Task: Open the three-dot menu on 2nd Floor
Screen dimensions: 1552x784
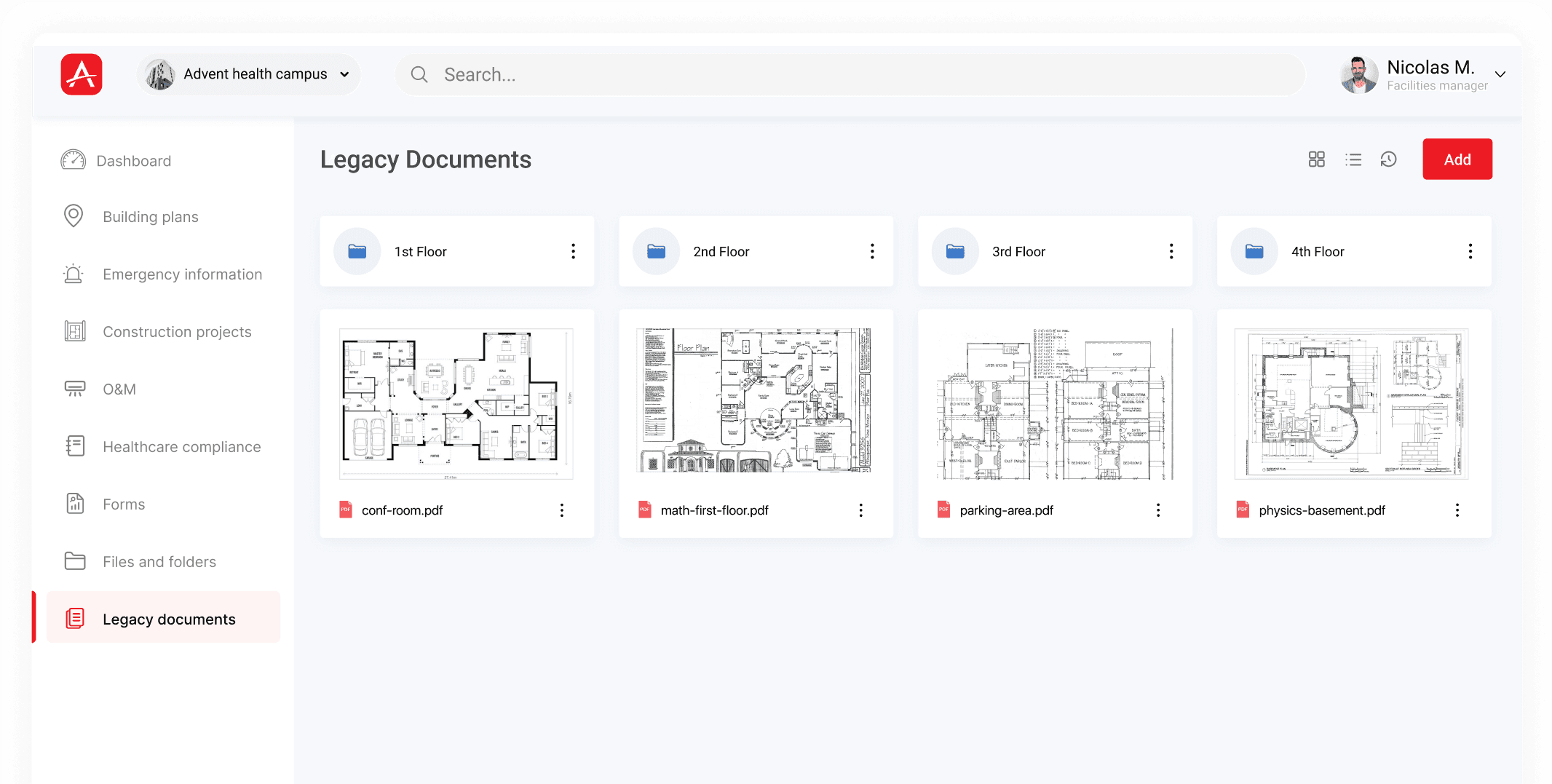Action: 872,250
